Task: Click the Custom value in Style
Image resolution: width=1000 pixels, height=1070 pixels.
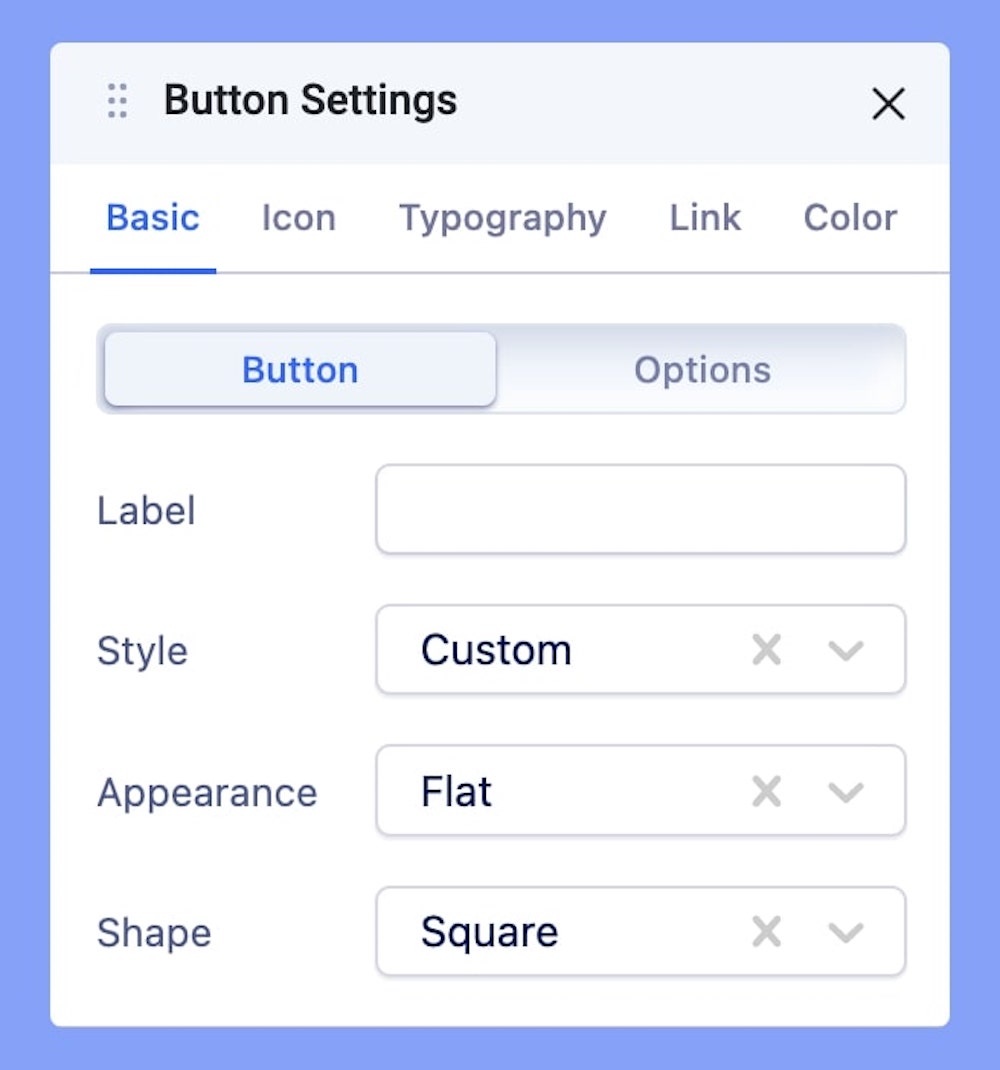Action: click(x=496, y=650)
